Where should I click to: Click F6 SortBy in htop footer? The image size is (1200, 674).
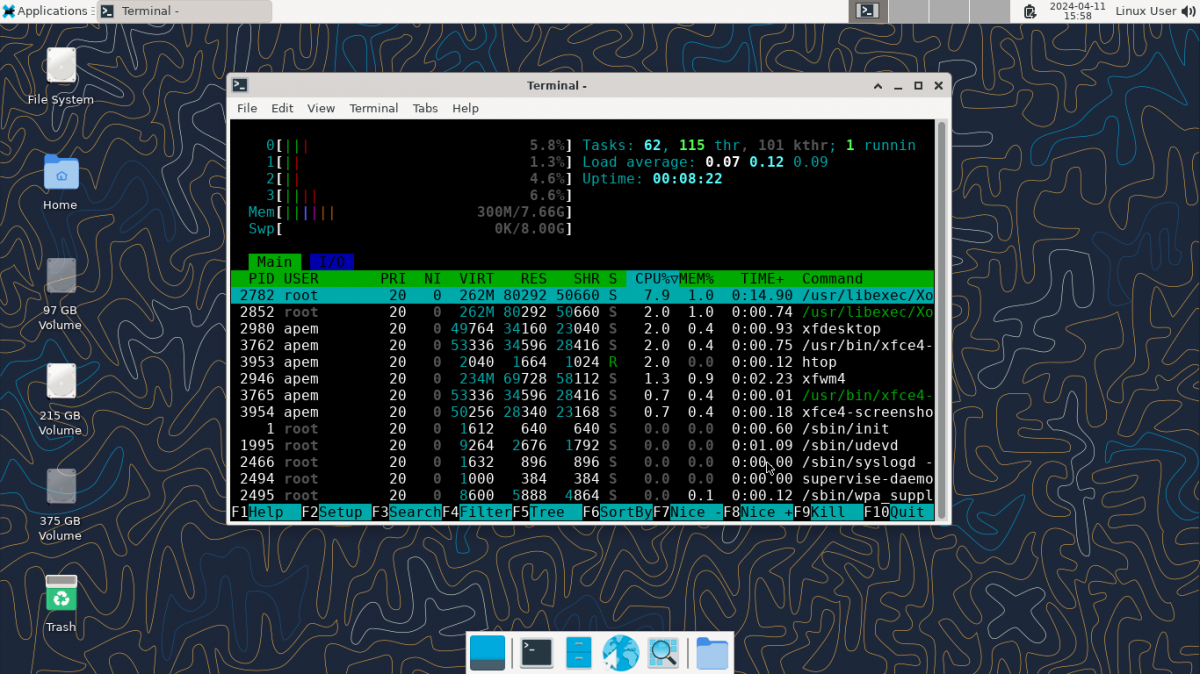pyautogui.click(x=617, y=512)
